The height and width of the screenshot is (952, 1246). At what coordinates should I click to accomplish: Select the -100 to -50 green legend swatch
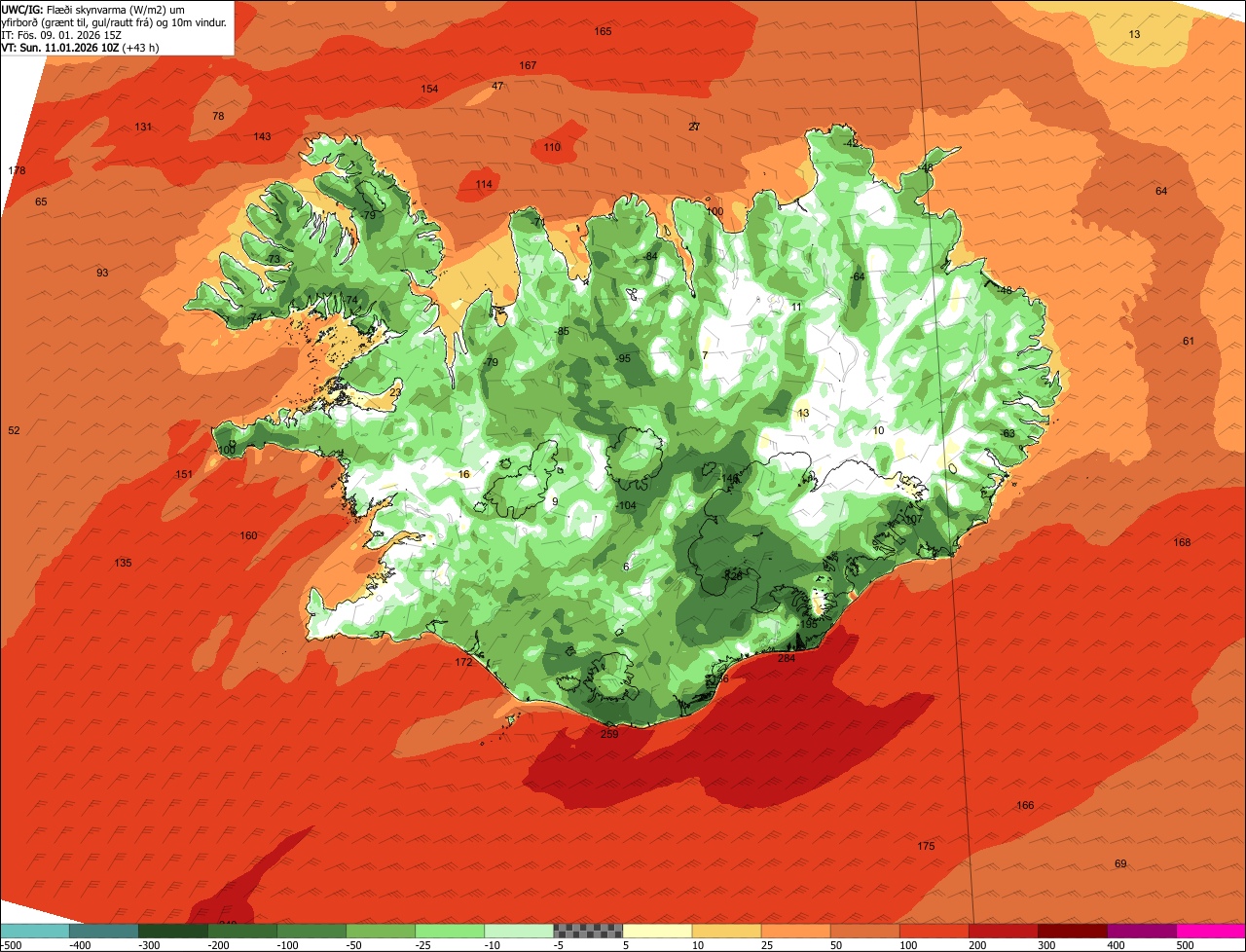tap(311, 931)
